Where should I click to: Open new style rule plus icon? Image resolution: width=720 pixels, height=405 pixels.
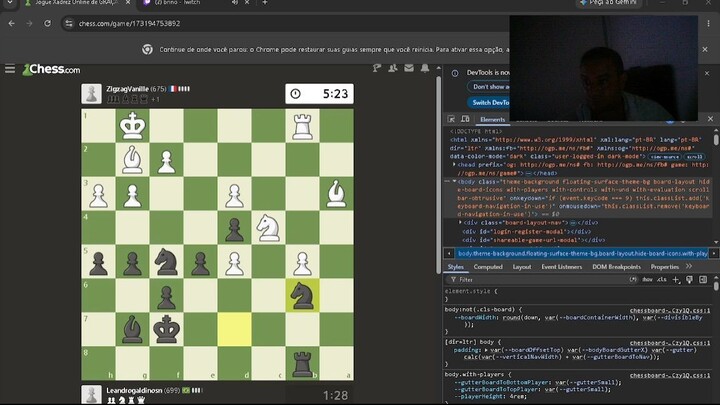[x=675, y=279]
